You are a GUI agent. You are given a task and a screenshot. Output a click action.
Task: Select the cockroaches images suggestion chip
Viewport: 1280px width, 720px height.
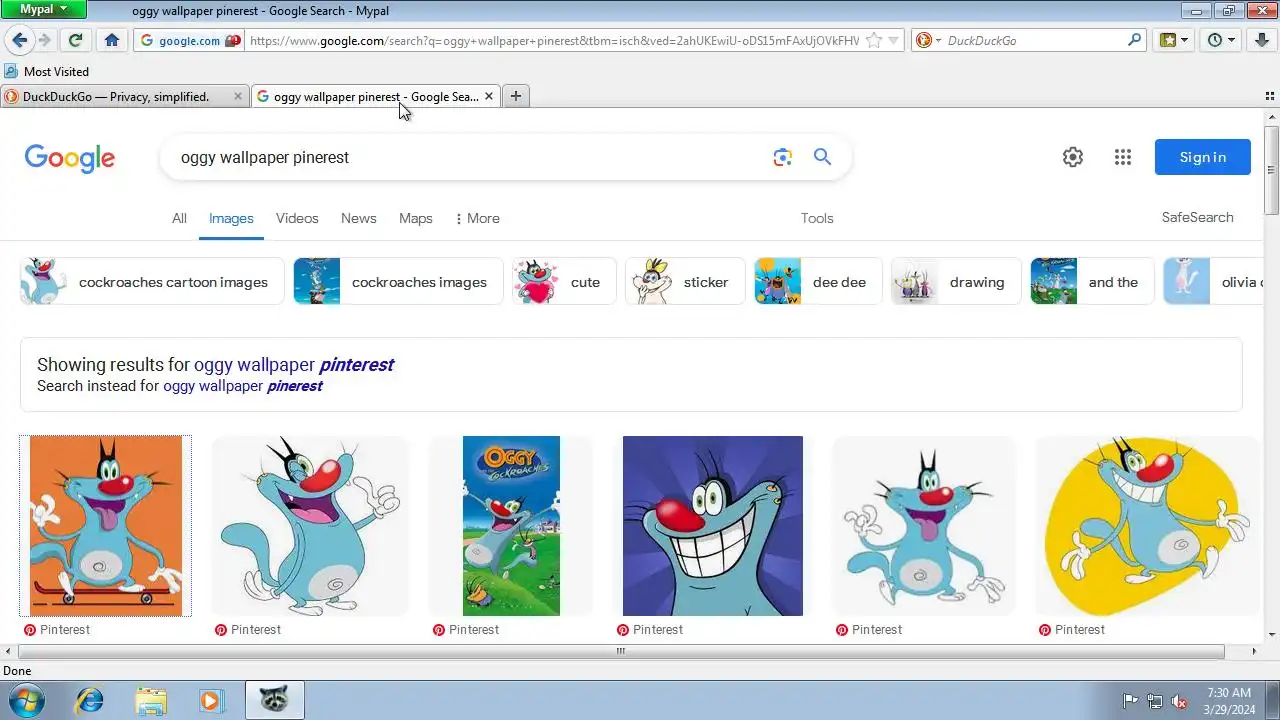tap(398, 282)
